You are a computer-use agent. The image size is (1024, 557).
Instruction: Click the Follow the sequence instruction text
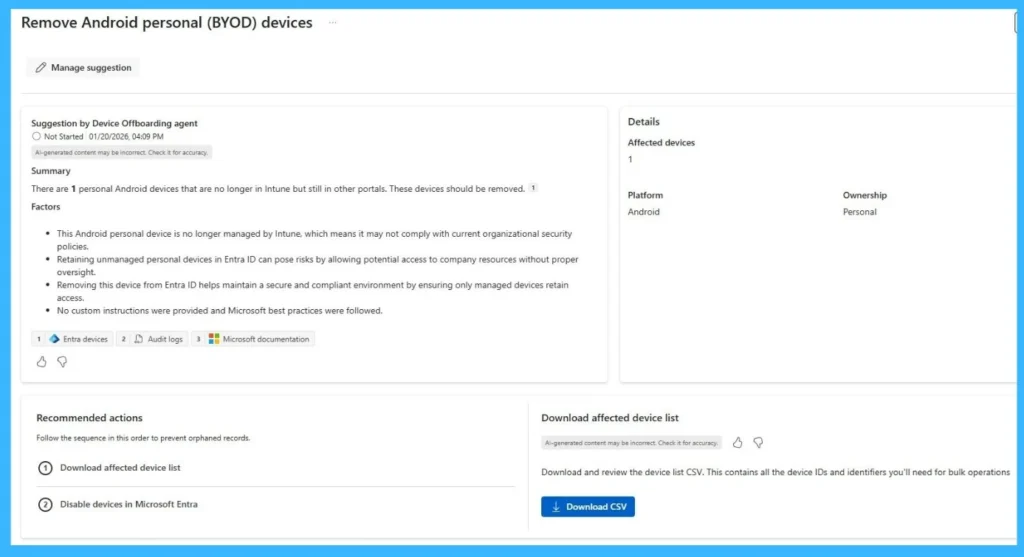click(143, 438)
